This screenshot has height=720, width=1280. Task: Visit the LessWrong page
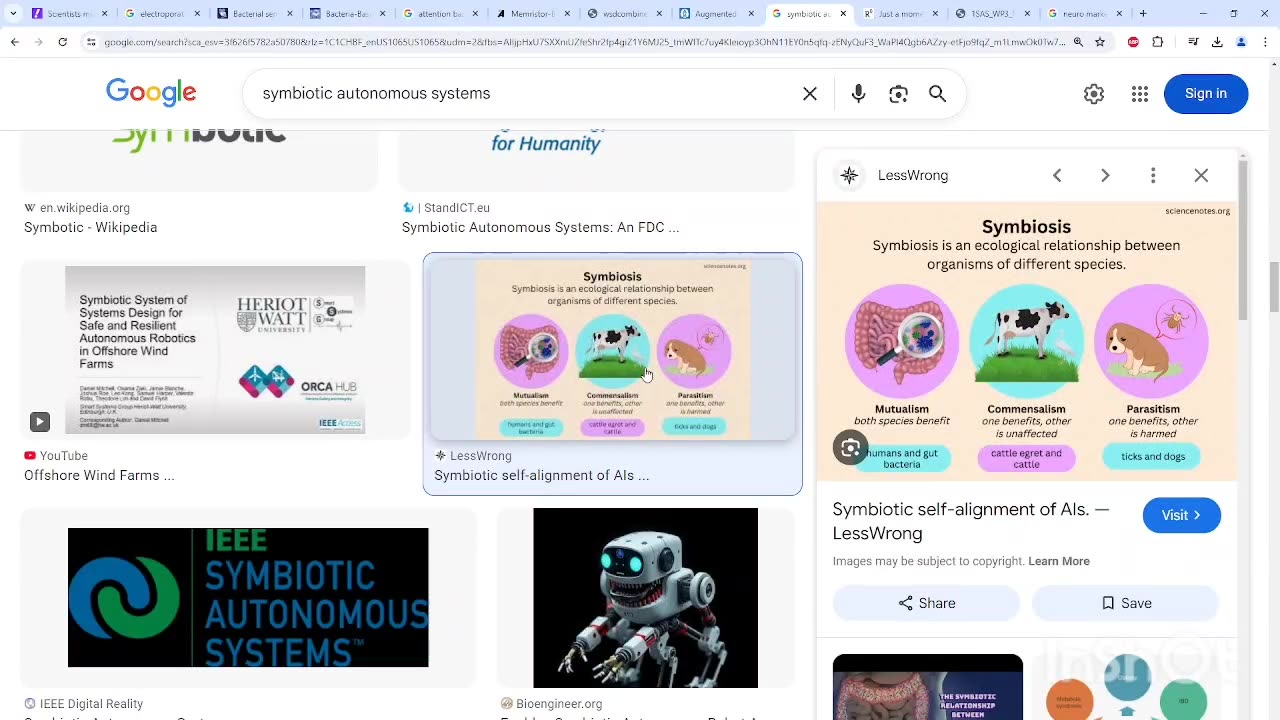[1182, 515]
